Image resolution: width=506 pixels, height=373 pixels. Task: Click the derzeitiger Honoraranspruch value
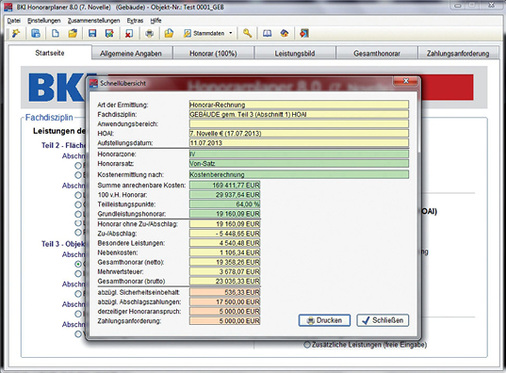pos(225,311)
